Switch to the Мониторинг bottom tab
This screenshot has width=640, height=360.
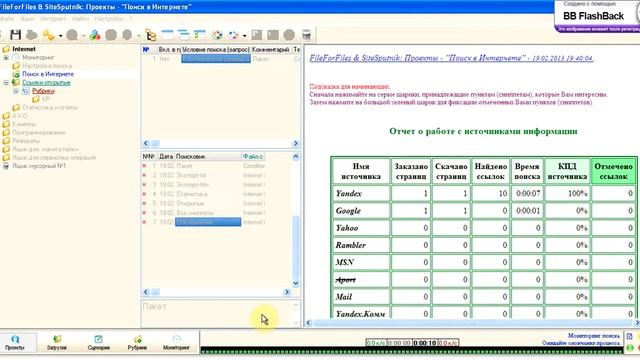[x=176, y=343]
